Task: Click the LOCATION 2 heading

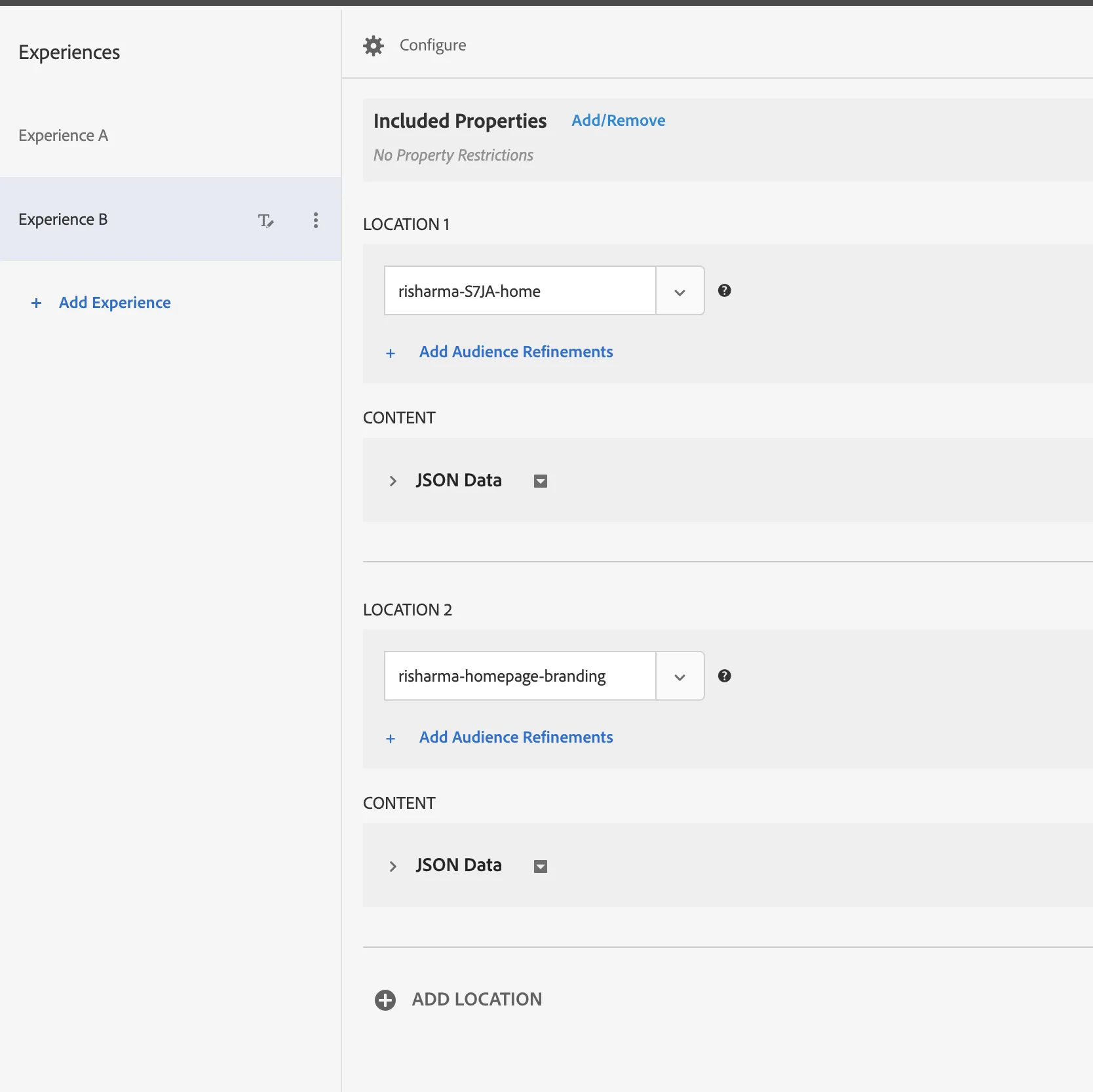Action: [407, 610]
